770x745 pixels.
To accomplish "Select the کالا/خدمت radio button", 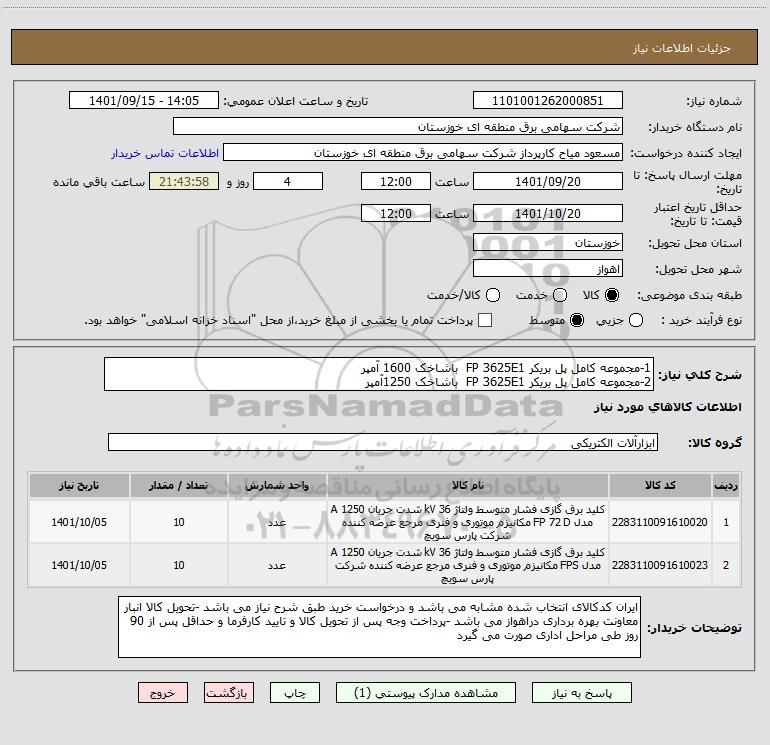I will (493, 295).
